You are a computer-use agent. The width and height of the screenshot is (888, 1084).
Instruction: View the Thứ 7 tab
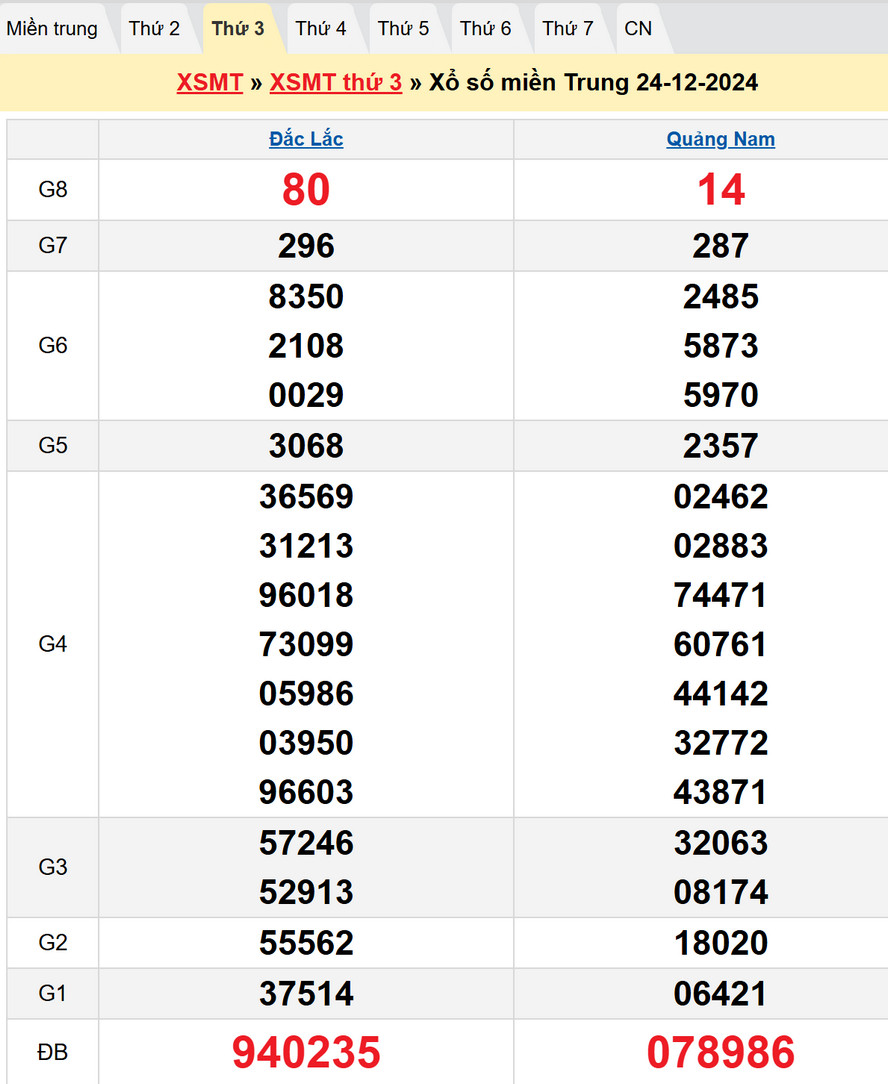point(568,28)
